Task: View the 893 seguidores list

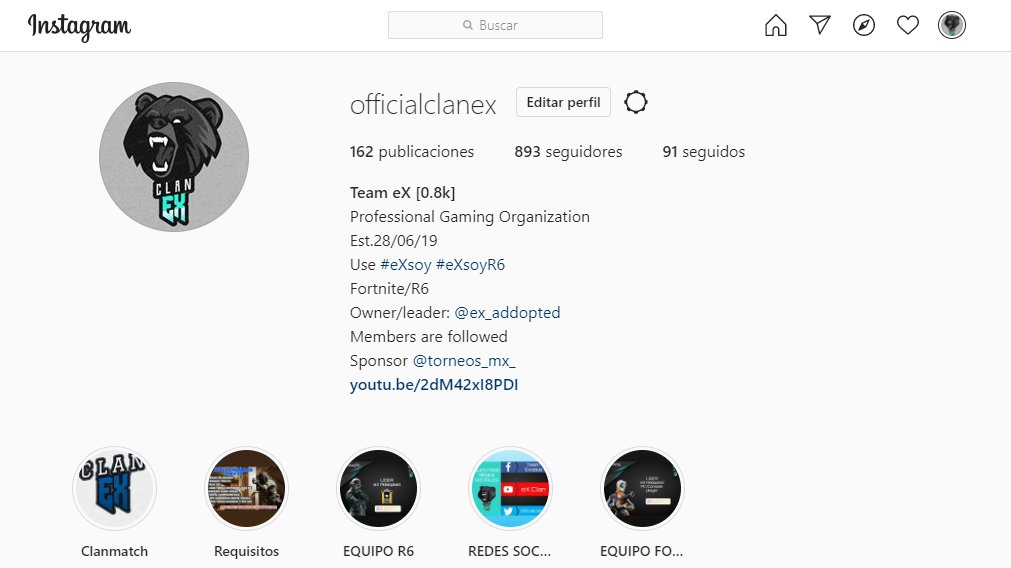Action: (x=568, y=152)
